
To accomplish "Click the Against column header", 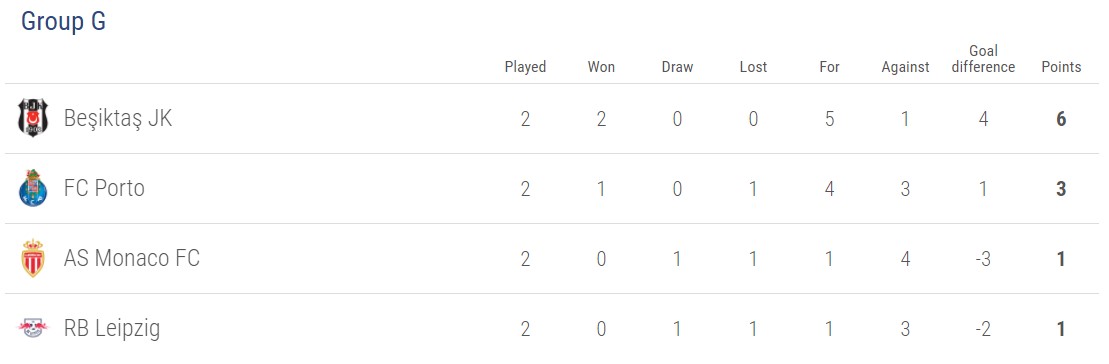I will click(x=905, y=67).
